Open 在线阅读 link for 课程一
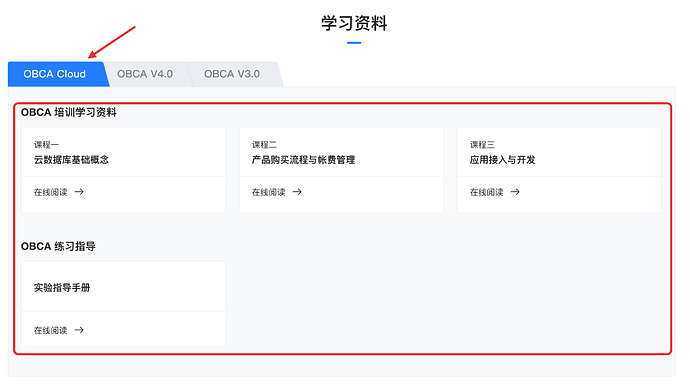Viewport: 690px width, 384px height. 51,192
